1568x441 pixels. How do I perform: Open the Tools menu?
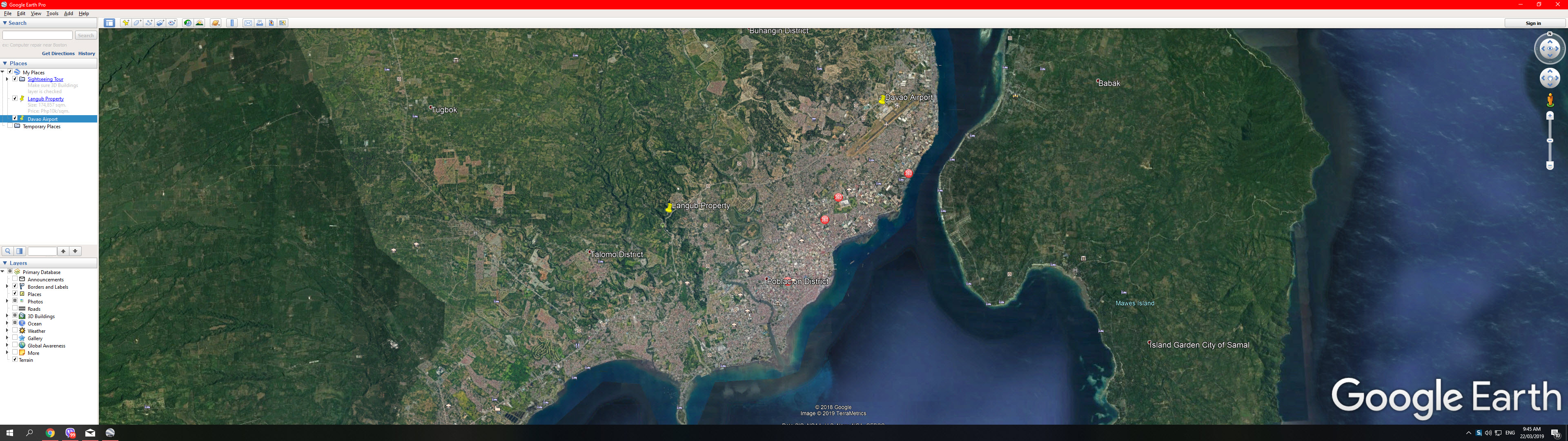[52, 13]
